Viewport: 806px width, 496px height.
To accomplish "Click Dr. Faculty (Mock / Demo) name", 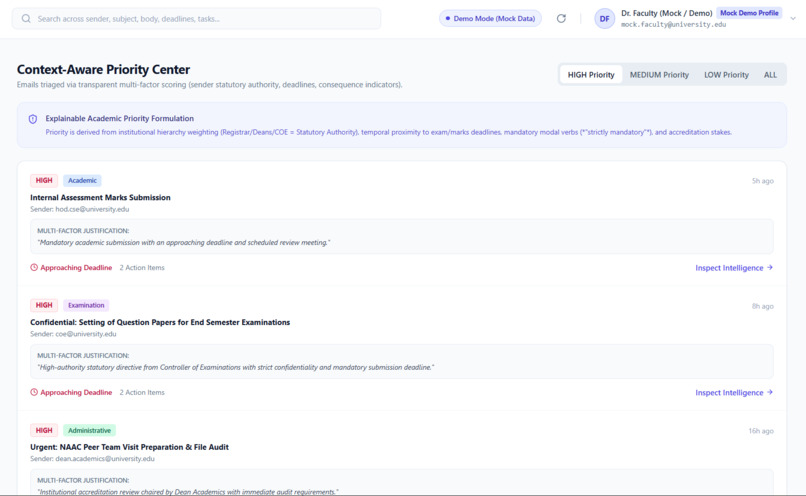I will [667, 13].
